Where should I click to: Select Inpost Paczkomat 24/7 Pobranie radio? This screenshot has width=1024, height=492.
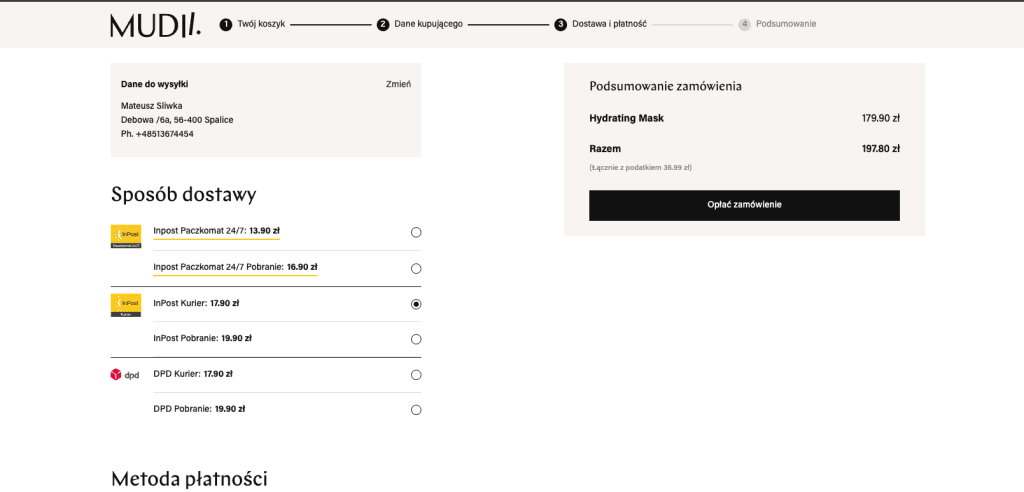tap(416, 268)
